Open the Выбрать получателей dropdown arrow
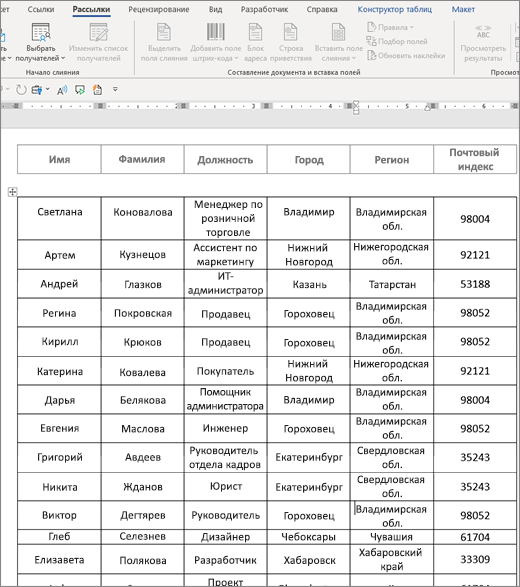Image resolution: width=520 pixels, height=587 pixels. coord(63,58)
